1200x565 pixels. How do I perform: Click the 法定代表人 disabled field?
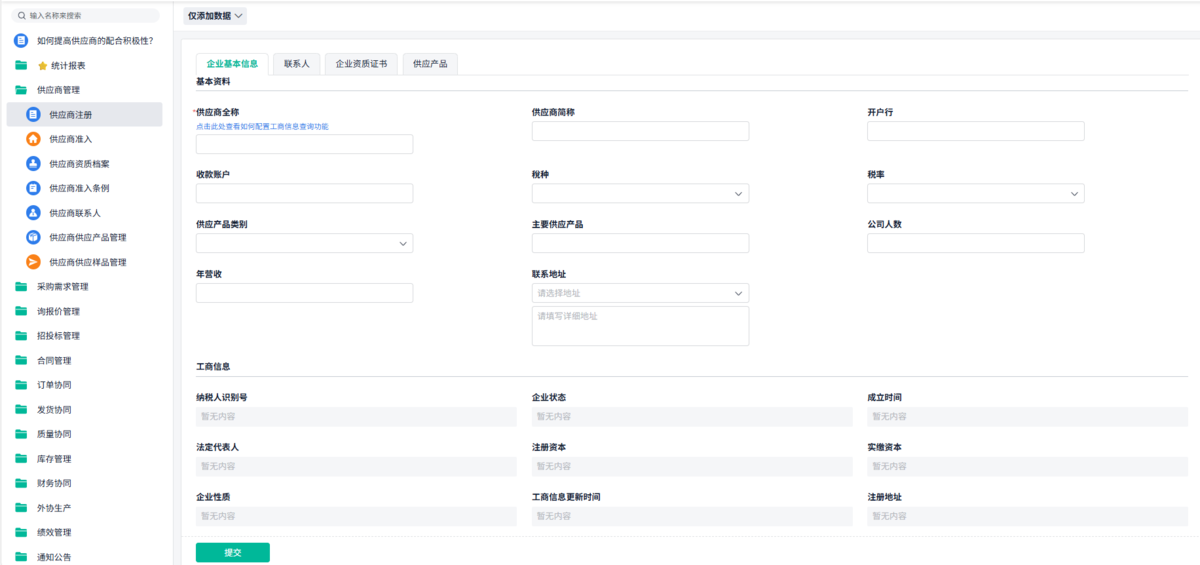pos(356,466)
